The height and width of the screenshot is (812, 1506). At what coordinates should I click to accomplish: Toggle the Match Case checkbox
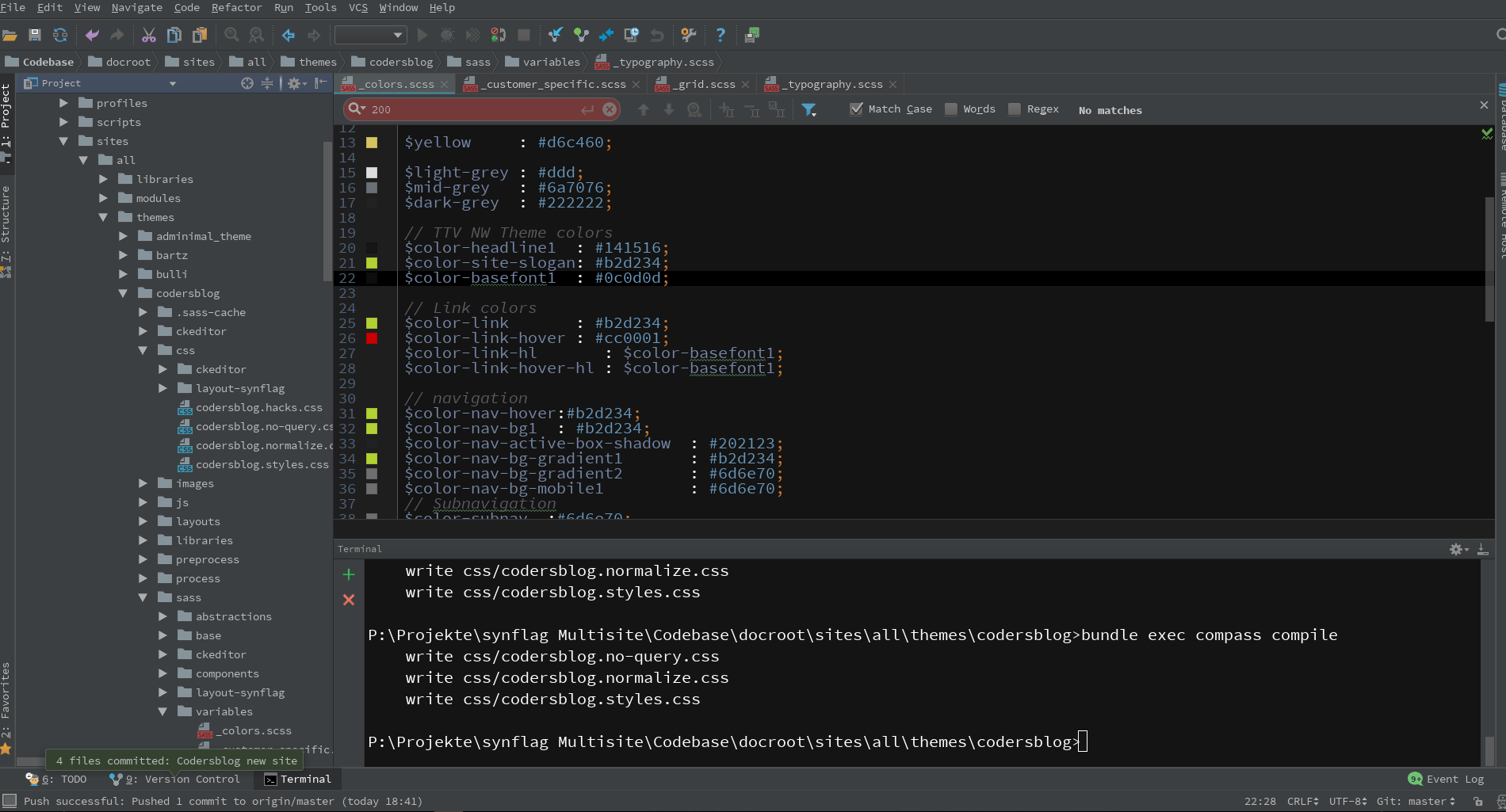[856, 109]
